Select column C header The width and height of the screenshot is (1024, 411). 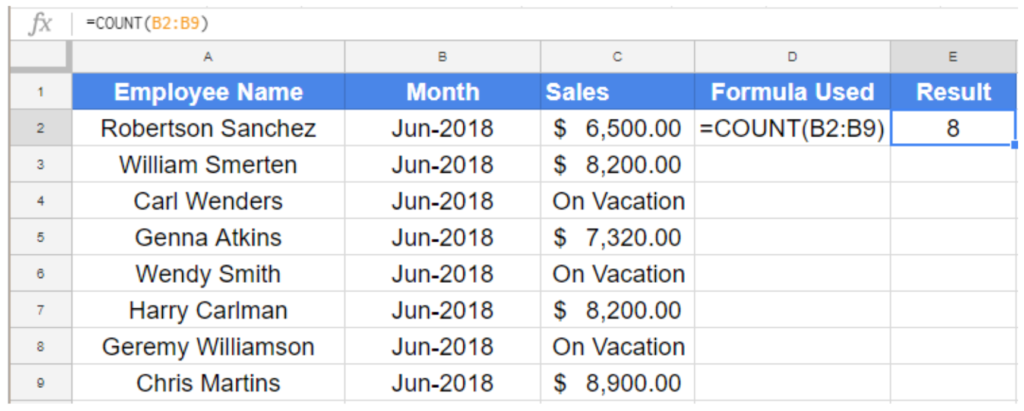(617, 57)
